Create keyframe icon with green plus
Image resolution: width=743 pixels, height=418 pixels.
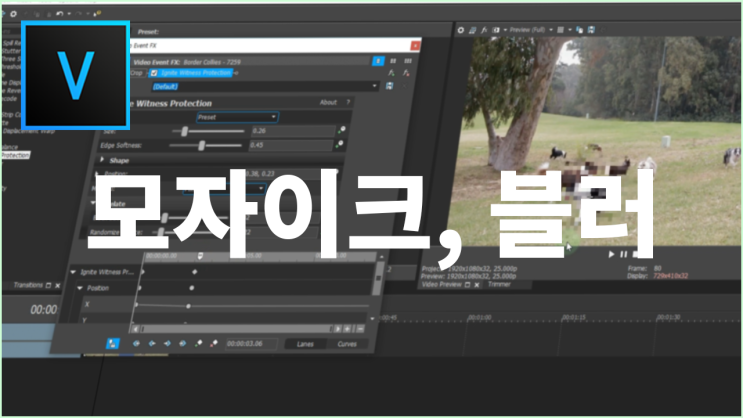[x=199, y=343]
